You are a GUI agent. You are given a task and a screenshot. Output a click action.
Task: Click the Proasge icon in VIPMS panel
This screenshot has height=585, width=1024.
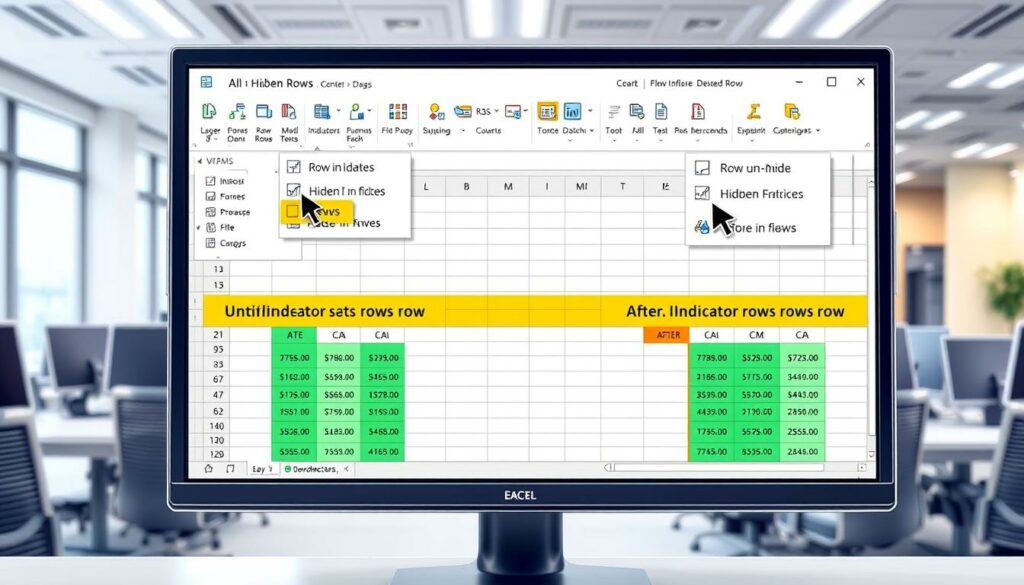click(x=210, y=212)
